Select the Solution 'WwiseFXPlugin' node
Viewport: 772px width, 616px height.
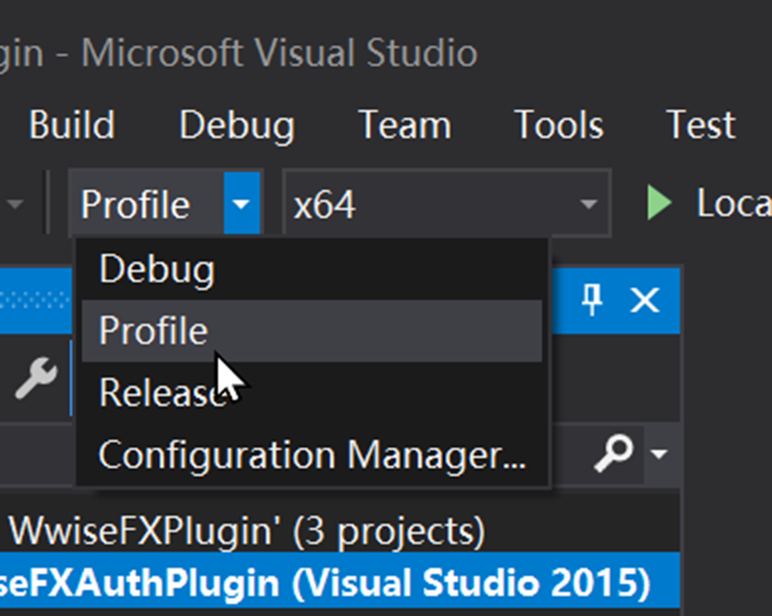point(245,530)
